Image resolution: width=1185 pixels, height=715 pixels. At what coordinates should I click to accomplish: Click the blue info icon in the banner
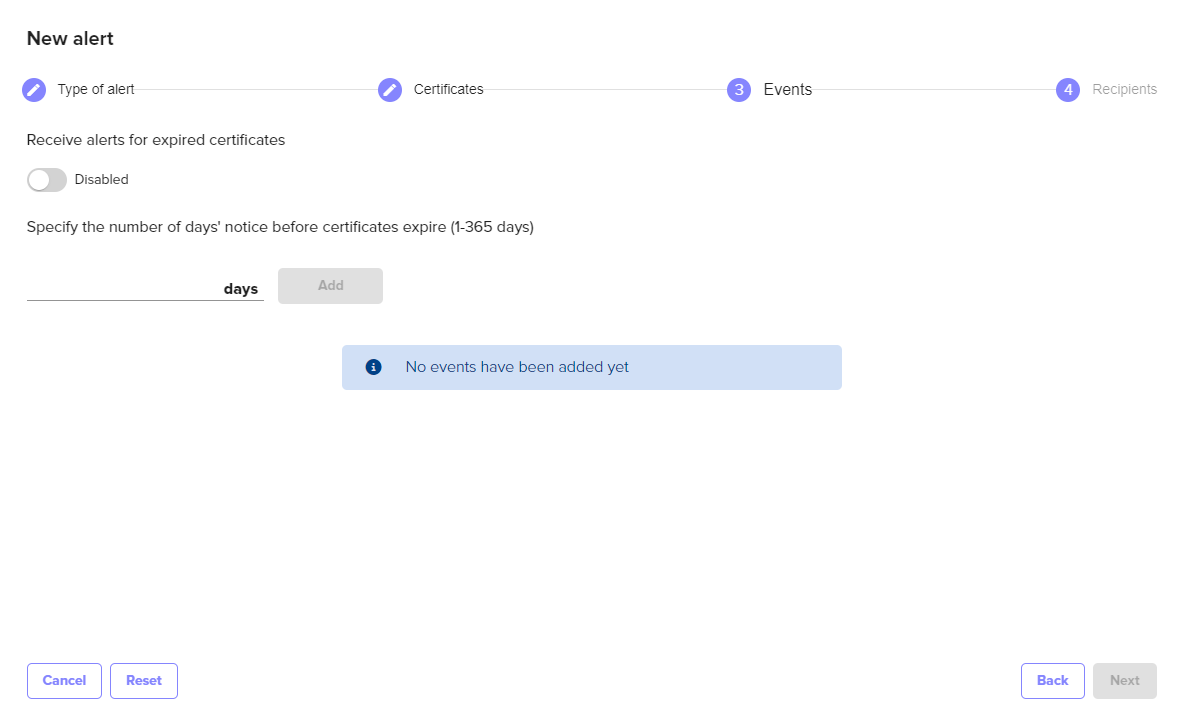[374, 367]
